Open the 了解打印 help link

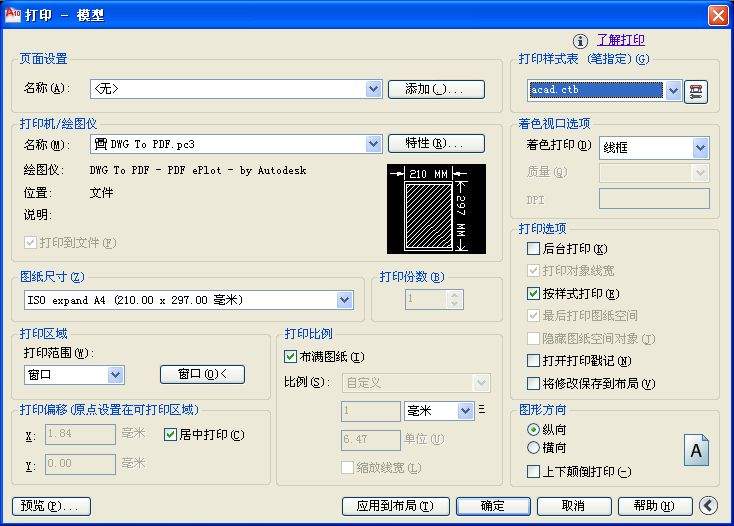(x=621, y=40)
